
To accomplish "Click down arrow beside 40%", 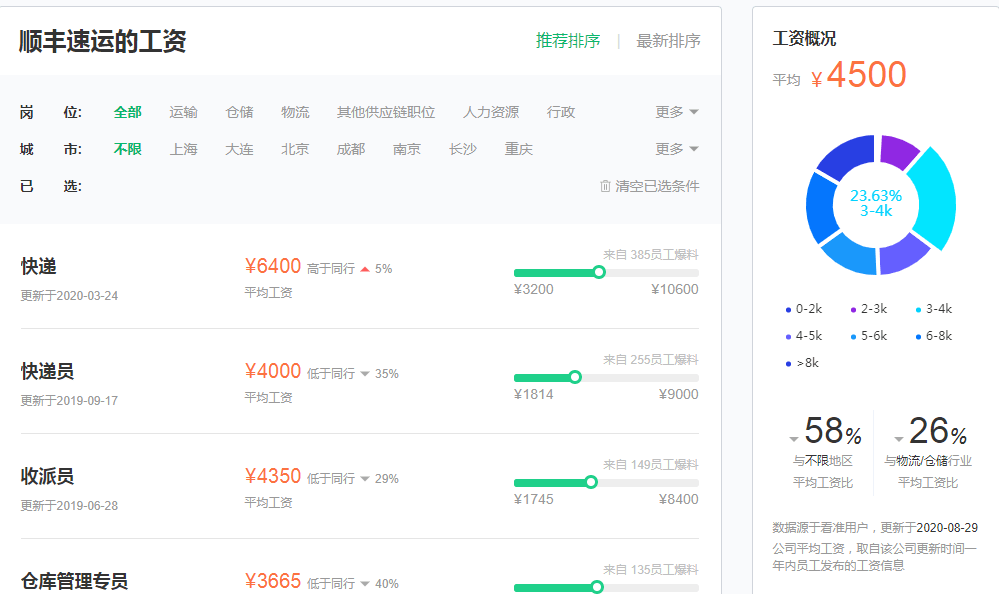I will tap(365, 584).
